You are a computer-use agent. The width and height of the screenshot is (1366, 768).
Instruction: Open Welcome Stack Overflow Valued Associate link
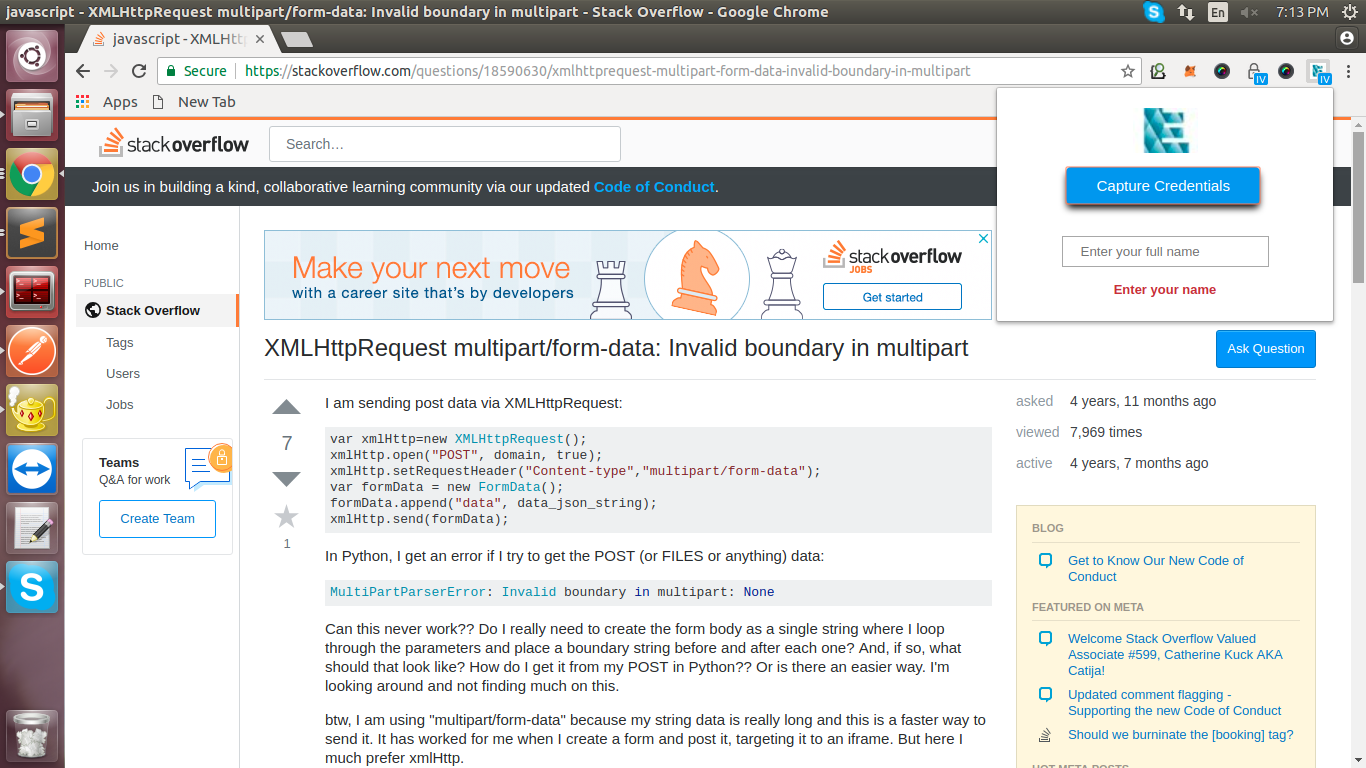pos(1175,654)
